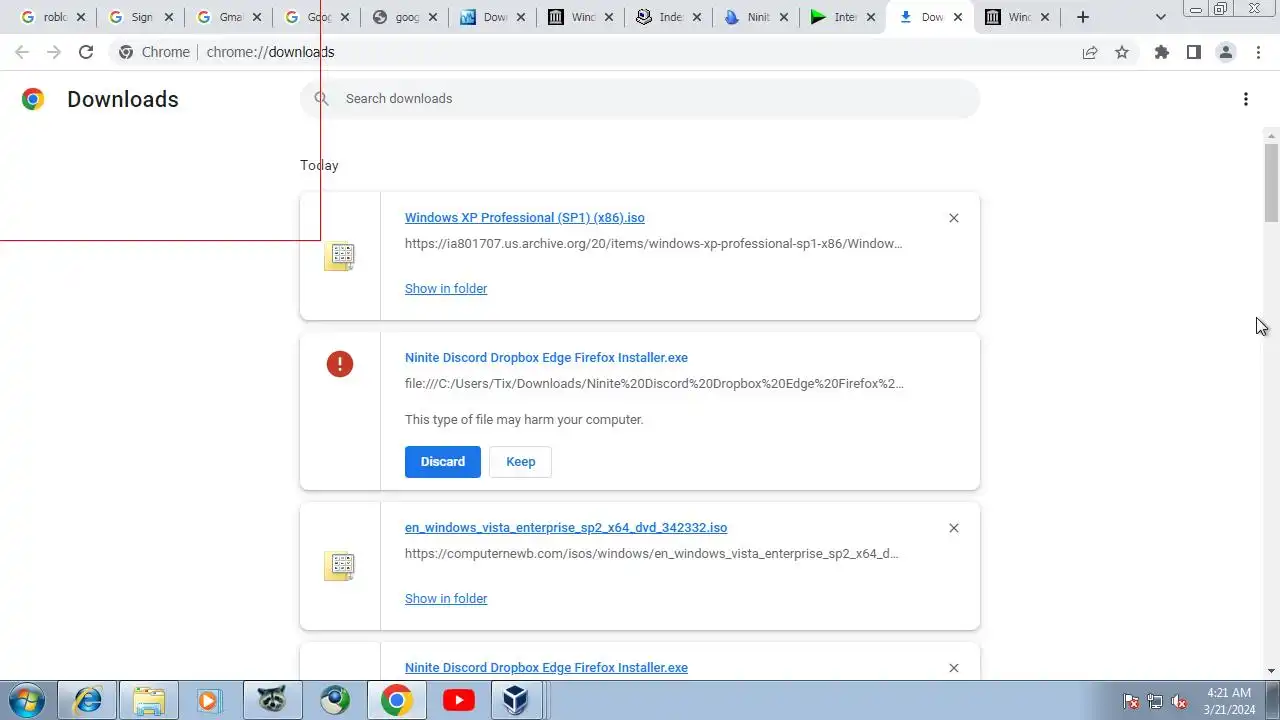Launch Internet Explorer from taskbar
Viewport: 1280px width, 720px height.
pos(87,700)
